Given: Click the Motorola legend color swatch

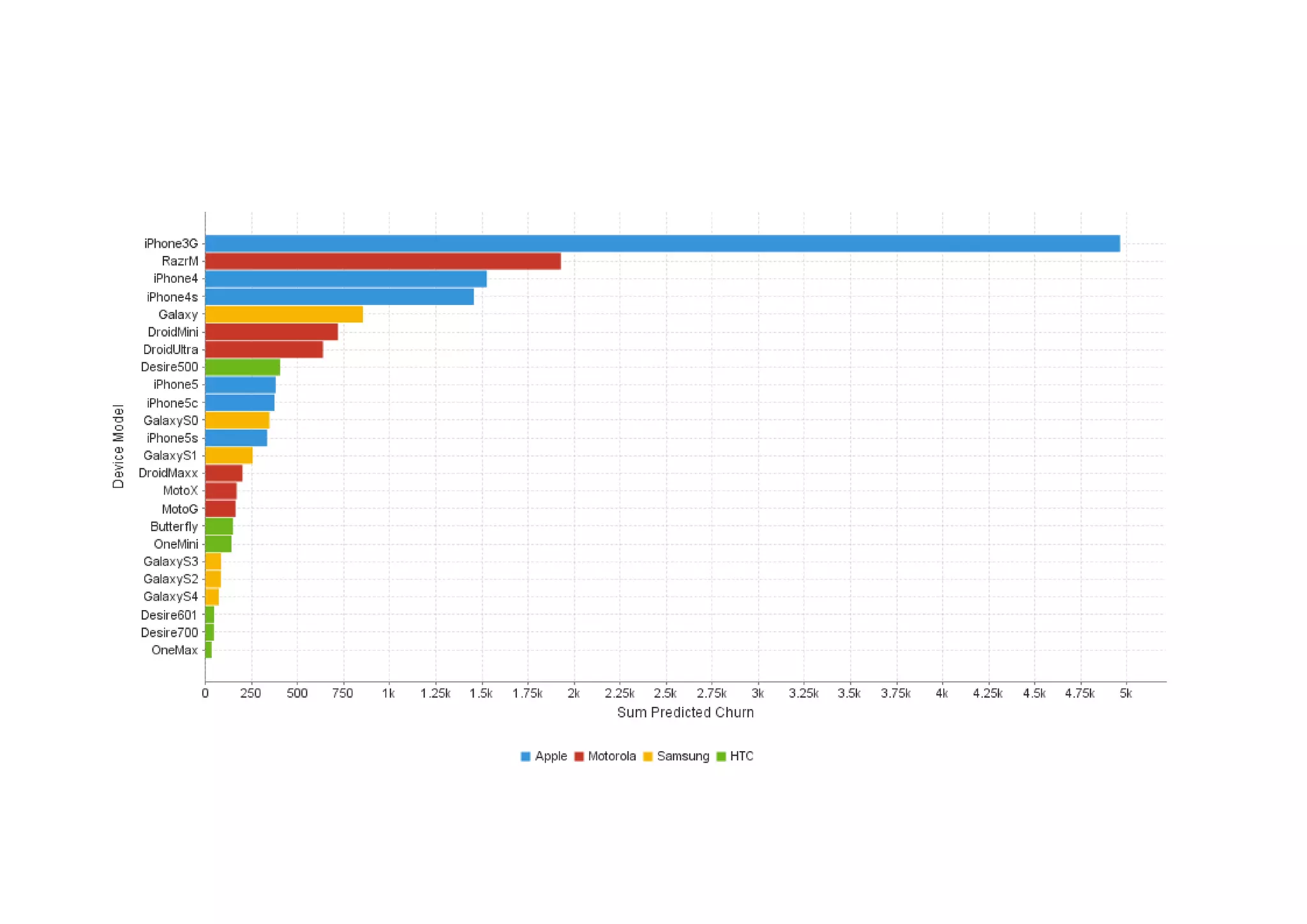Looking at the screenshot, I should (579, 756).
